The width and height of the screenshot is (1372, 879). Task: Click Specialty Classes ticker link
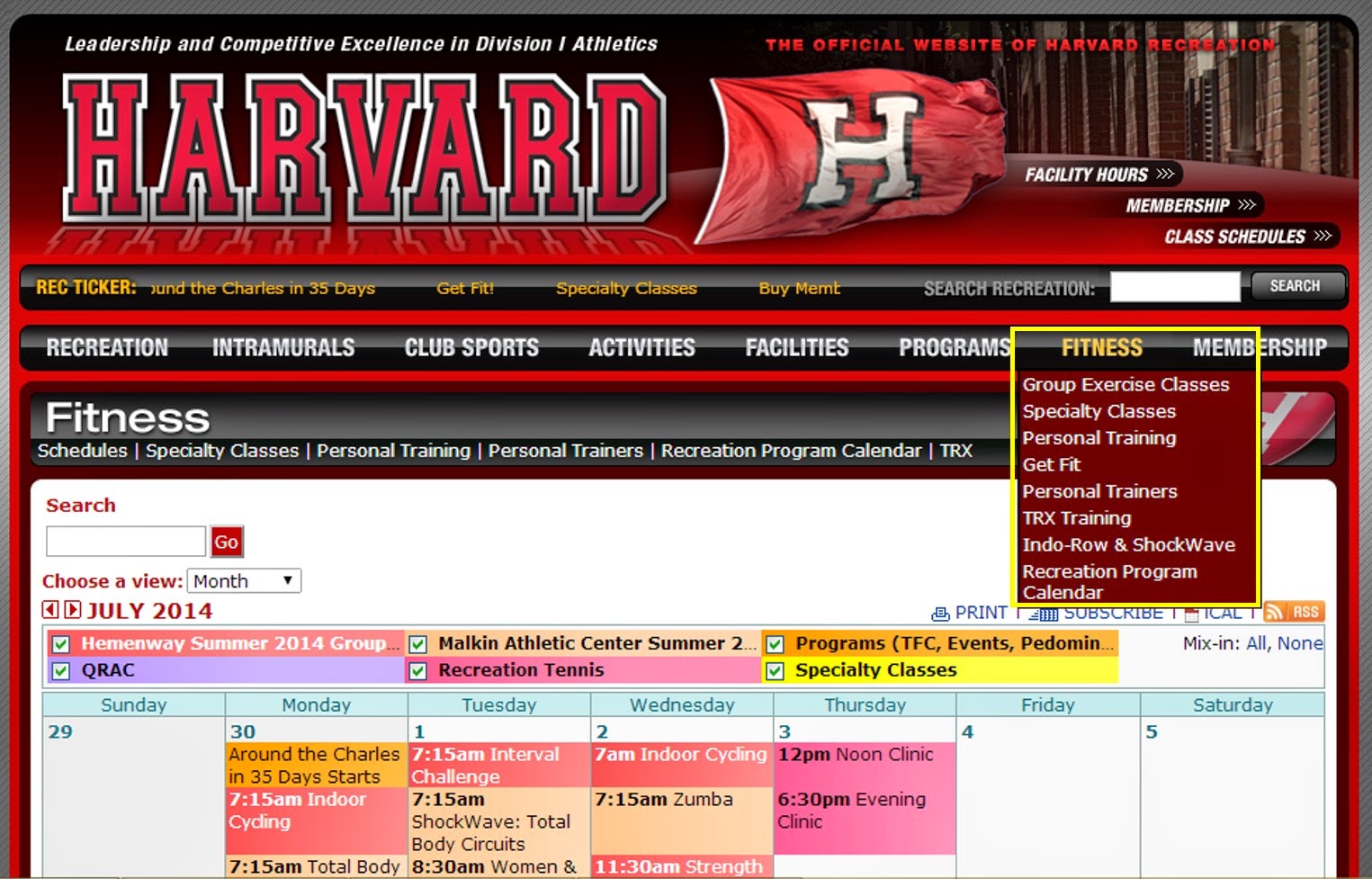[626, 288]
